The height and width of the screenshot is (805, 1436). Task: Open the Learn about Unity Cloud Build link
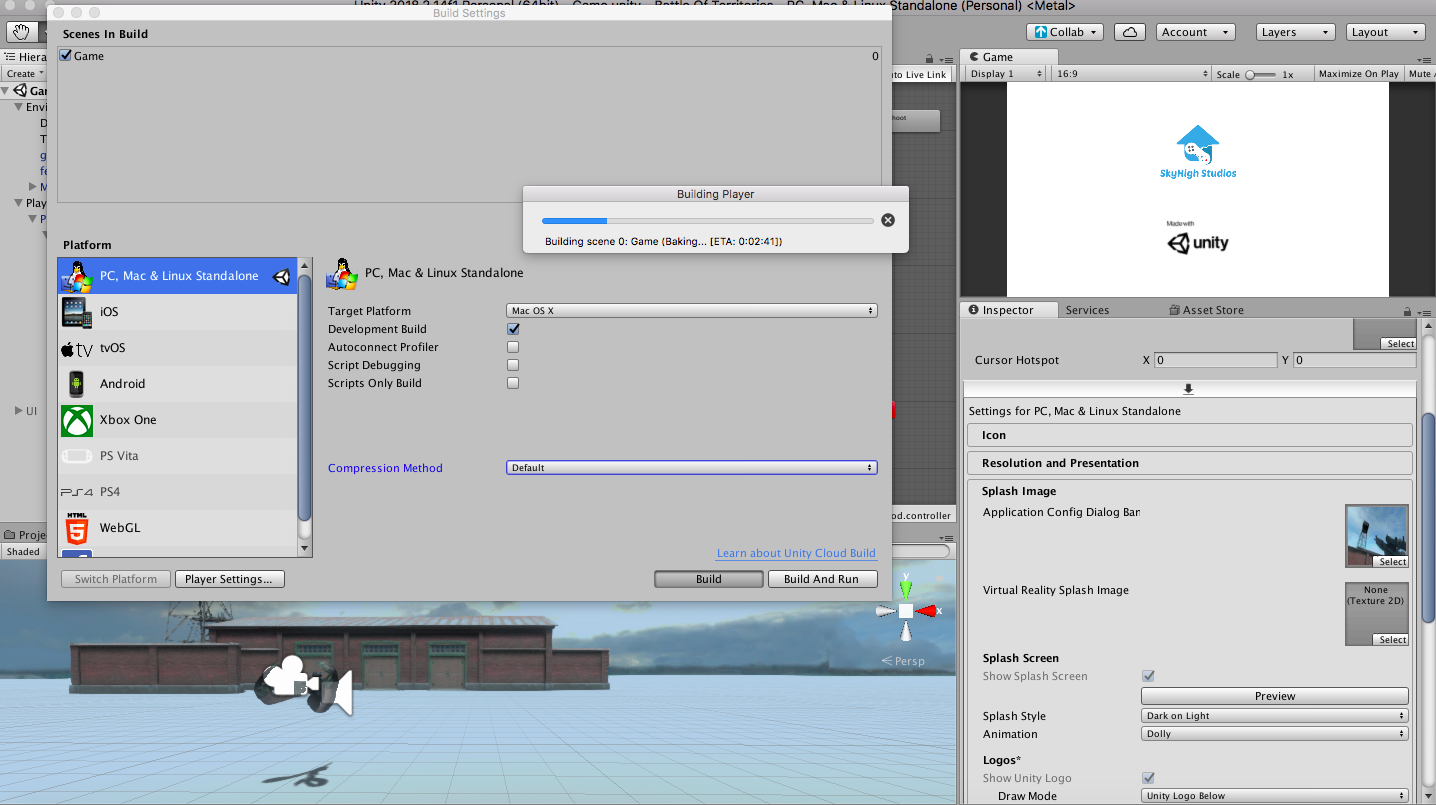pyautogui.click(x=796, y=553)
